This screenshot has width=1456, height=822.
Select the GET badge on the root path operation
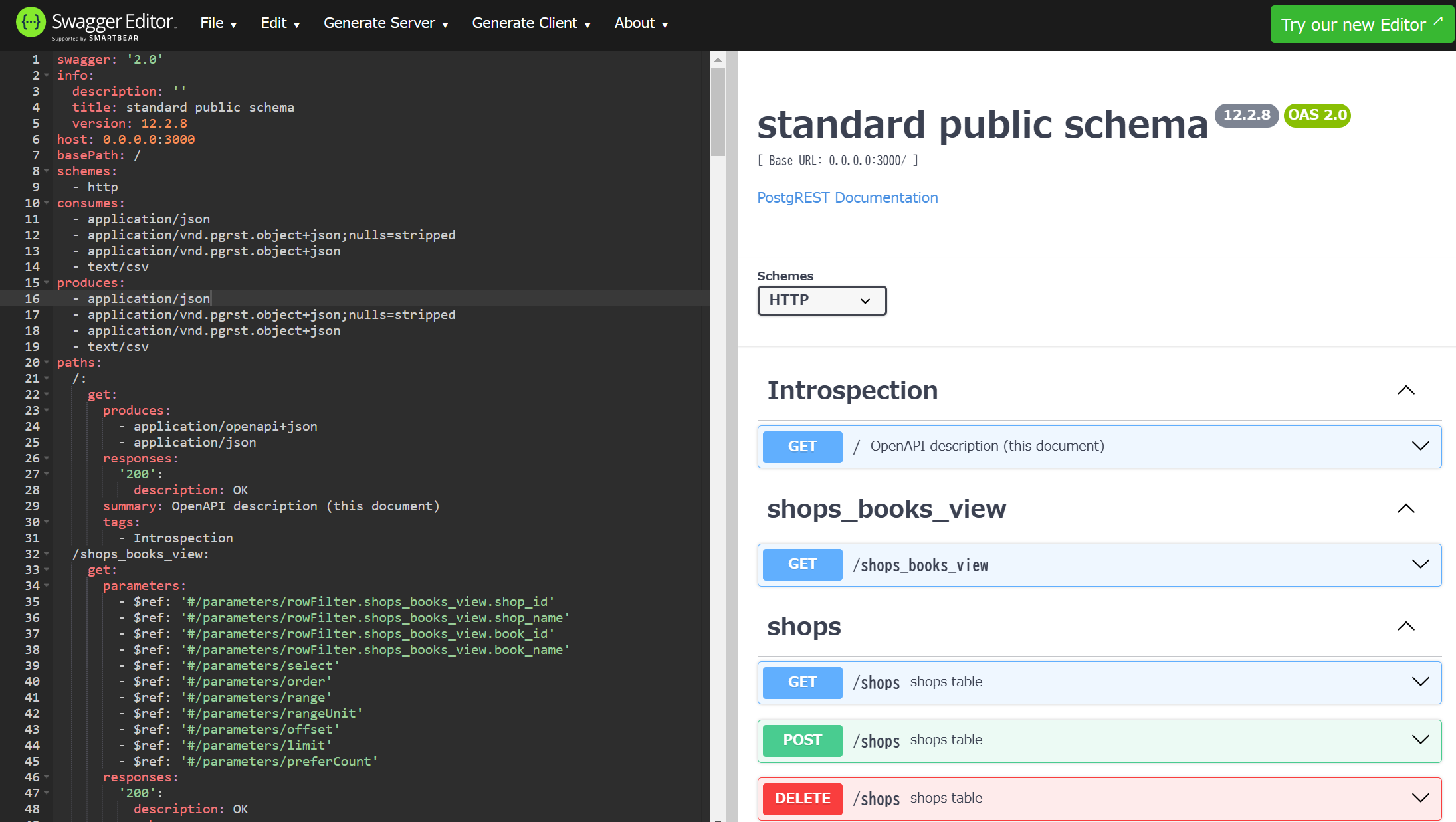(x=801, y=447)
